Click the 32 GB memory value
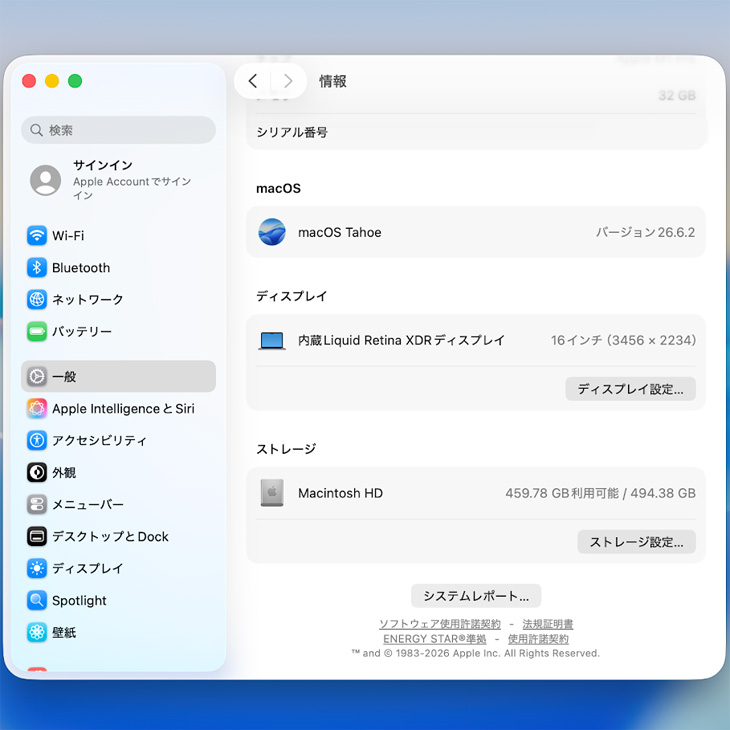 click(x=677, y=95)
